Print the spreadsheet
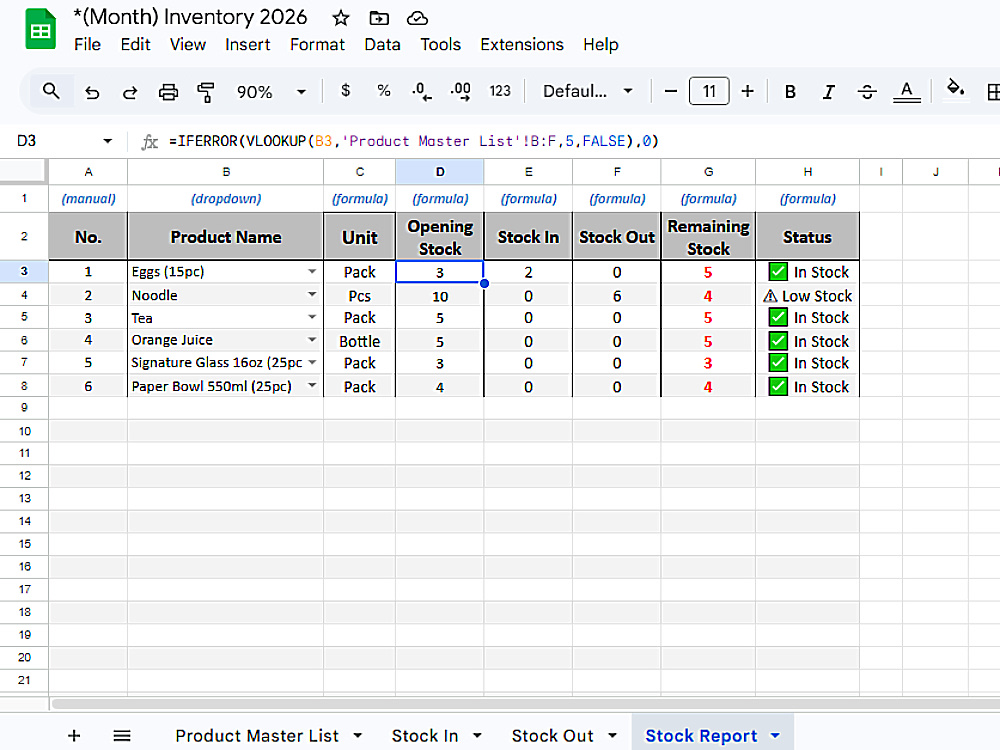1000x750 pixels. [x=168, y=92]
